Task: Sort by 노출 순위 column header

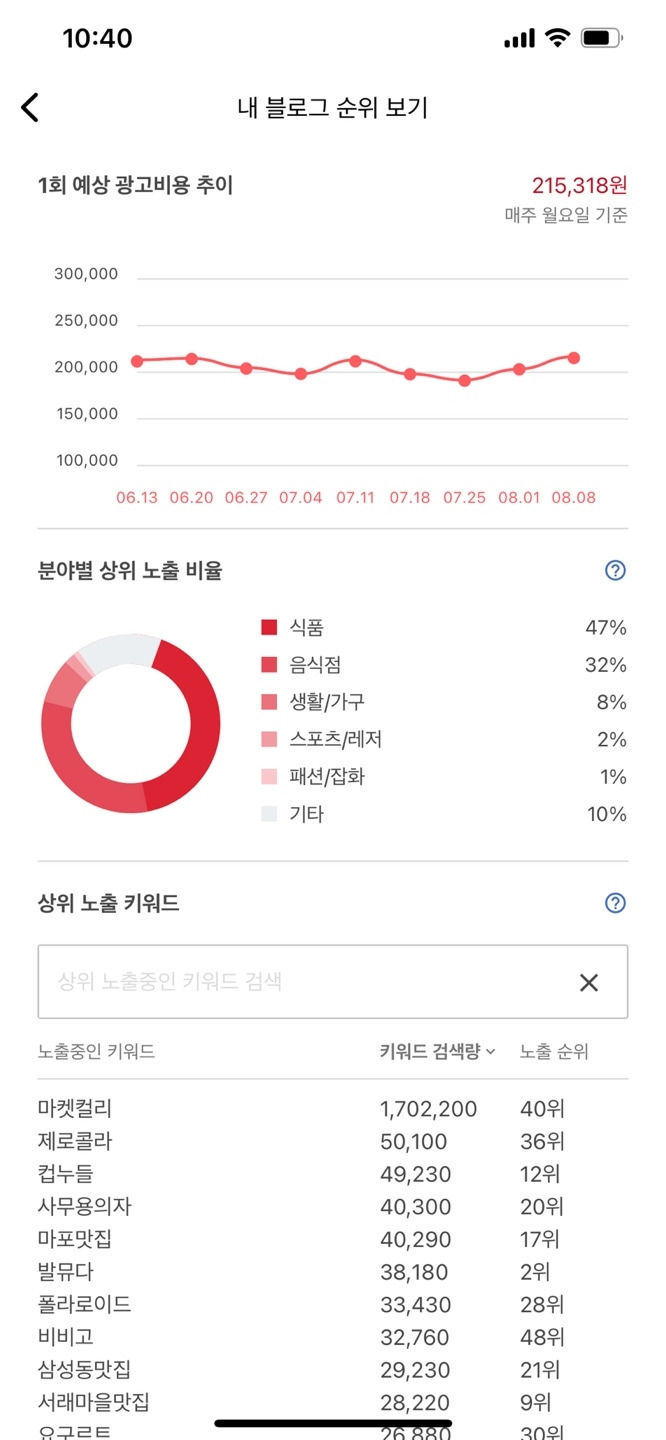Action: tap(554, 1052)
